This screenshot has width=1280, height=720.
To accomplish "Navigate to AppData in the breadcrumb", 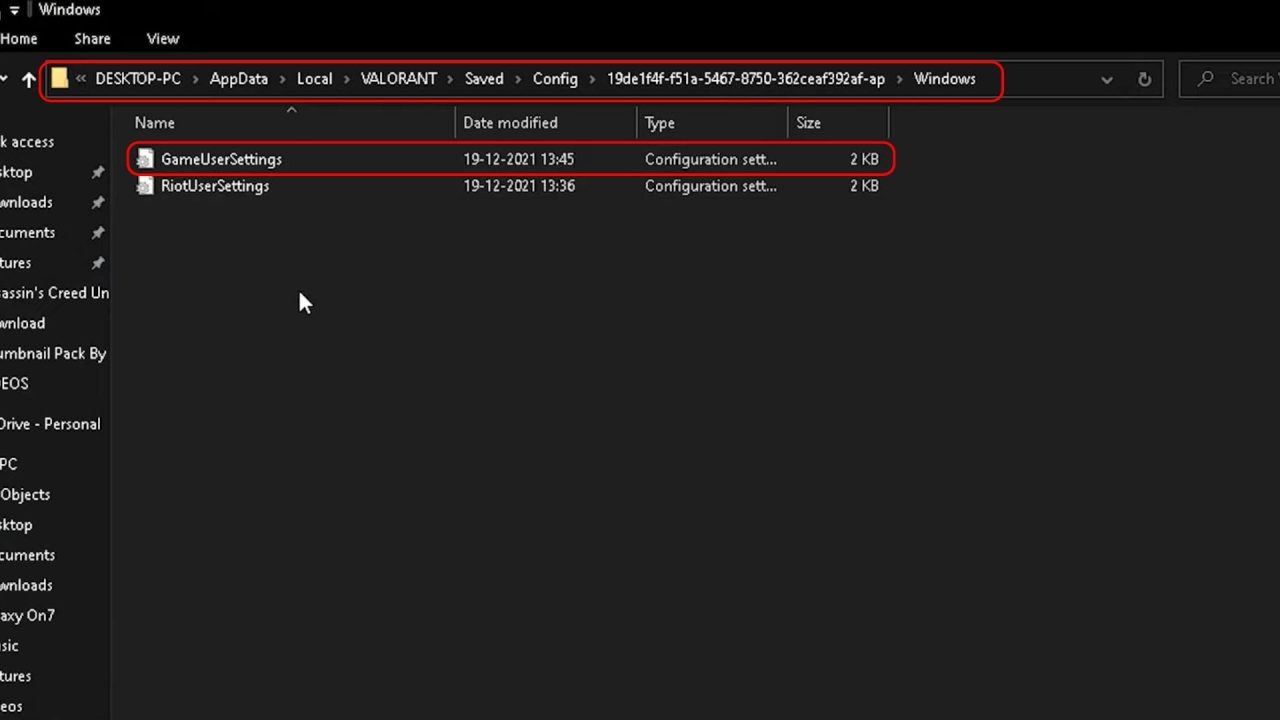I will (x=239, y=79).
